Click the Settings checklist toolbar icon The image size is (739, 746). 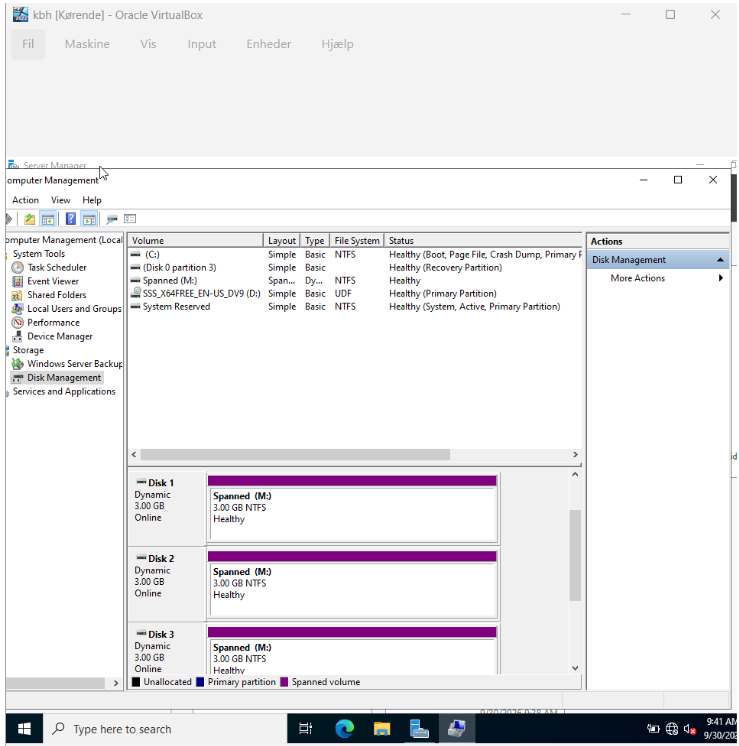point(130,218)
